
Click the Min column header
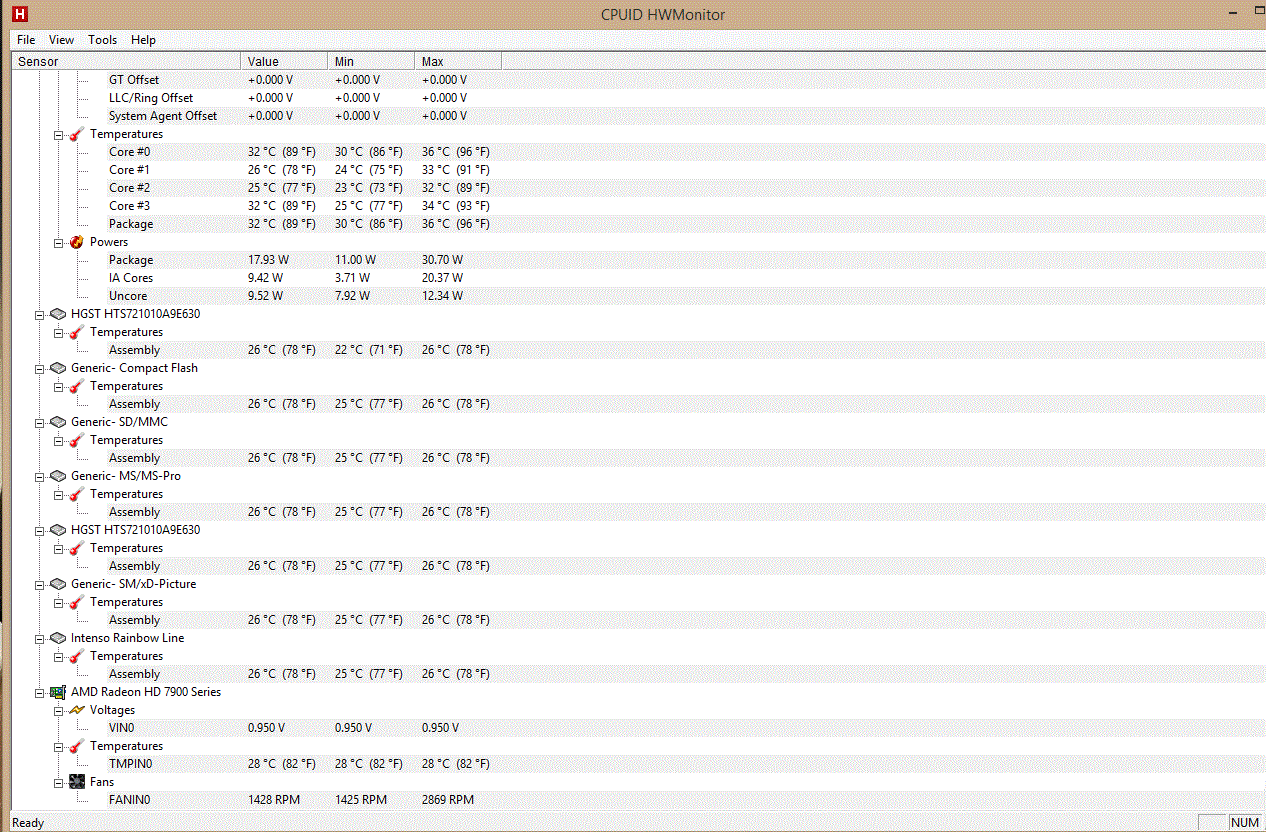(372, 62)
